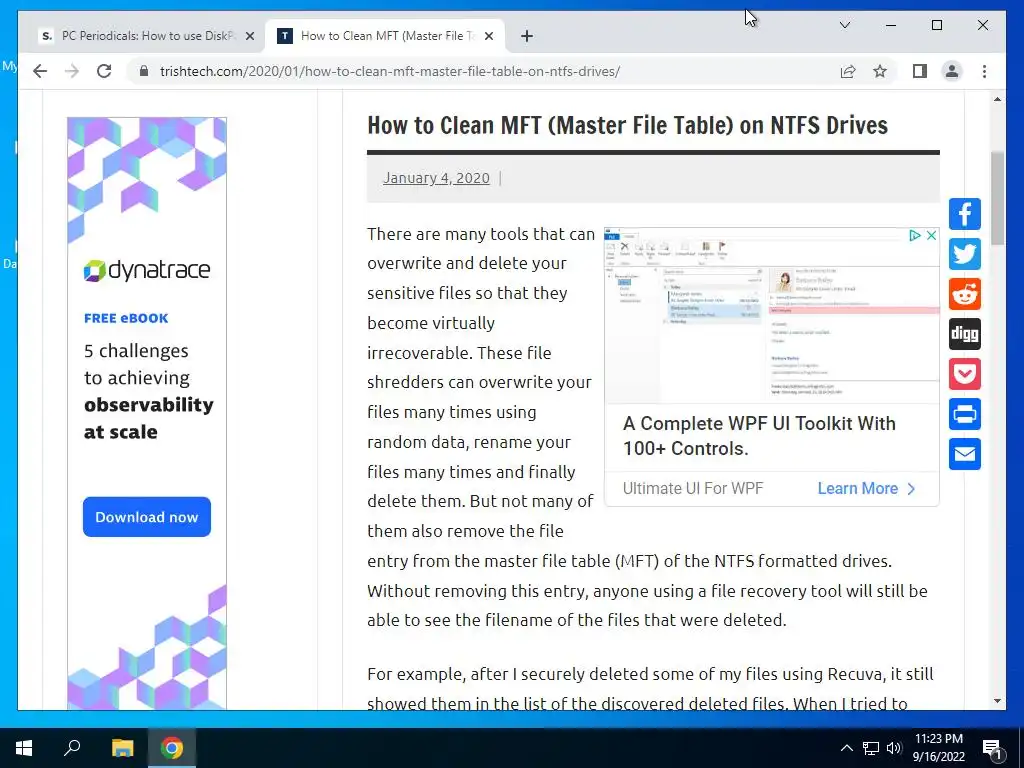Open Chrome three-dot menu

point(984,71)
